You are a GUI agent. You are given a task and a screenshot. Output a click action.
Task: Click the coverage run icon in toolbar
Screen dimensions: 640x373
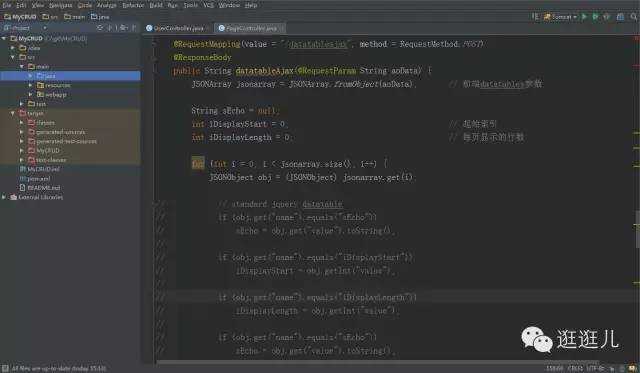click(x=607, y=17)
